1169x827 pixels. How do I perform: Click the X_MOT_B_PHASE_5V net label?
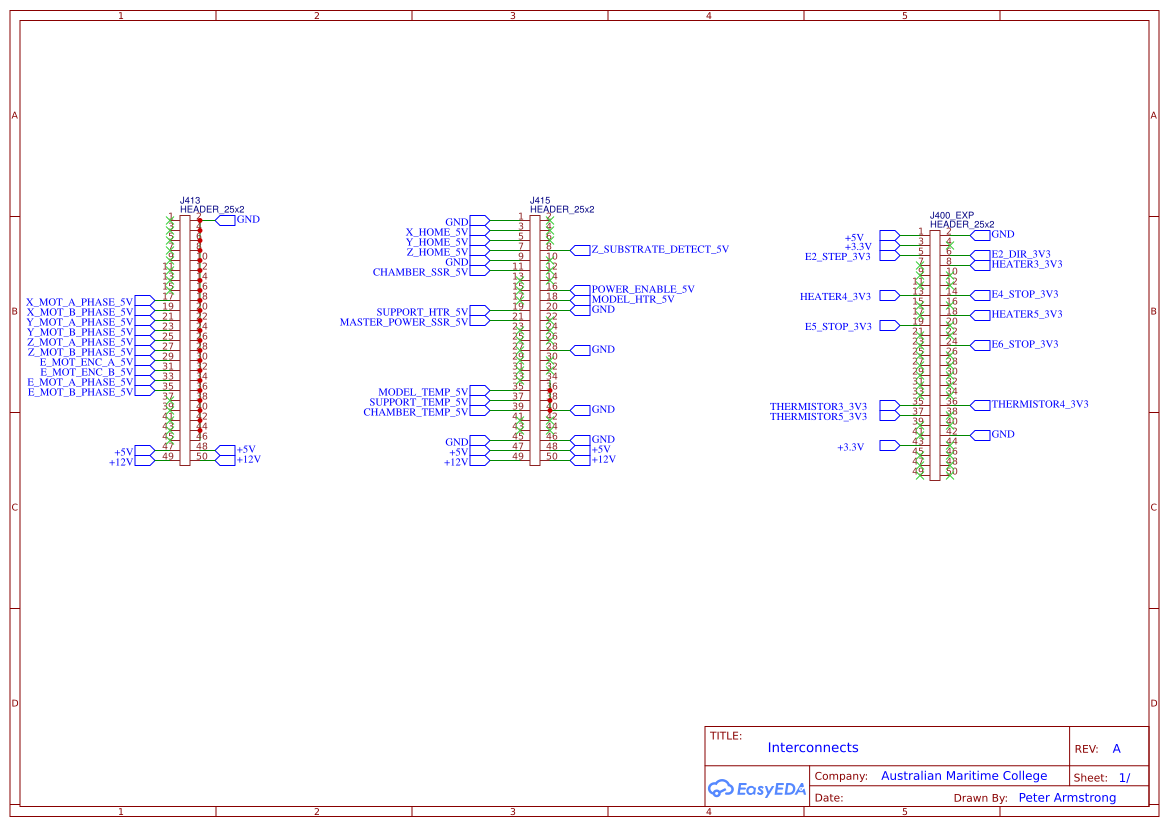pos(80,312)
